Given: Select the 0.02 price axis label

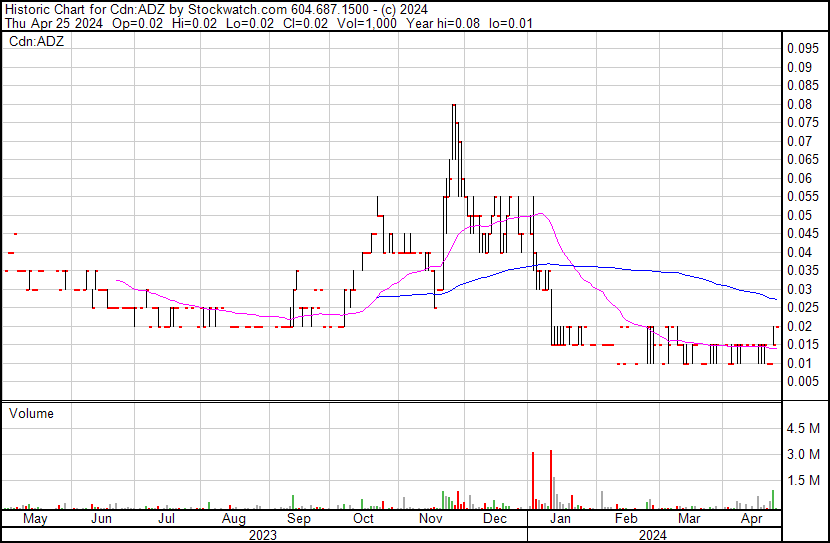Looking at the screenshot, I should tap(799, 327).
